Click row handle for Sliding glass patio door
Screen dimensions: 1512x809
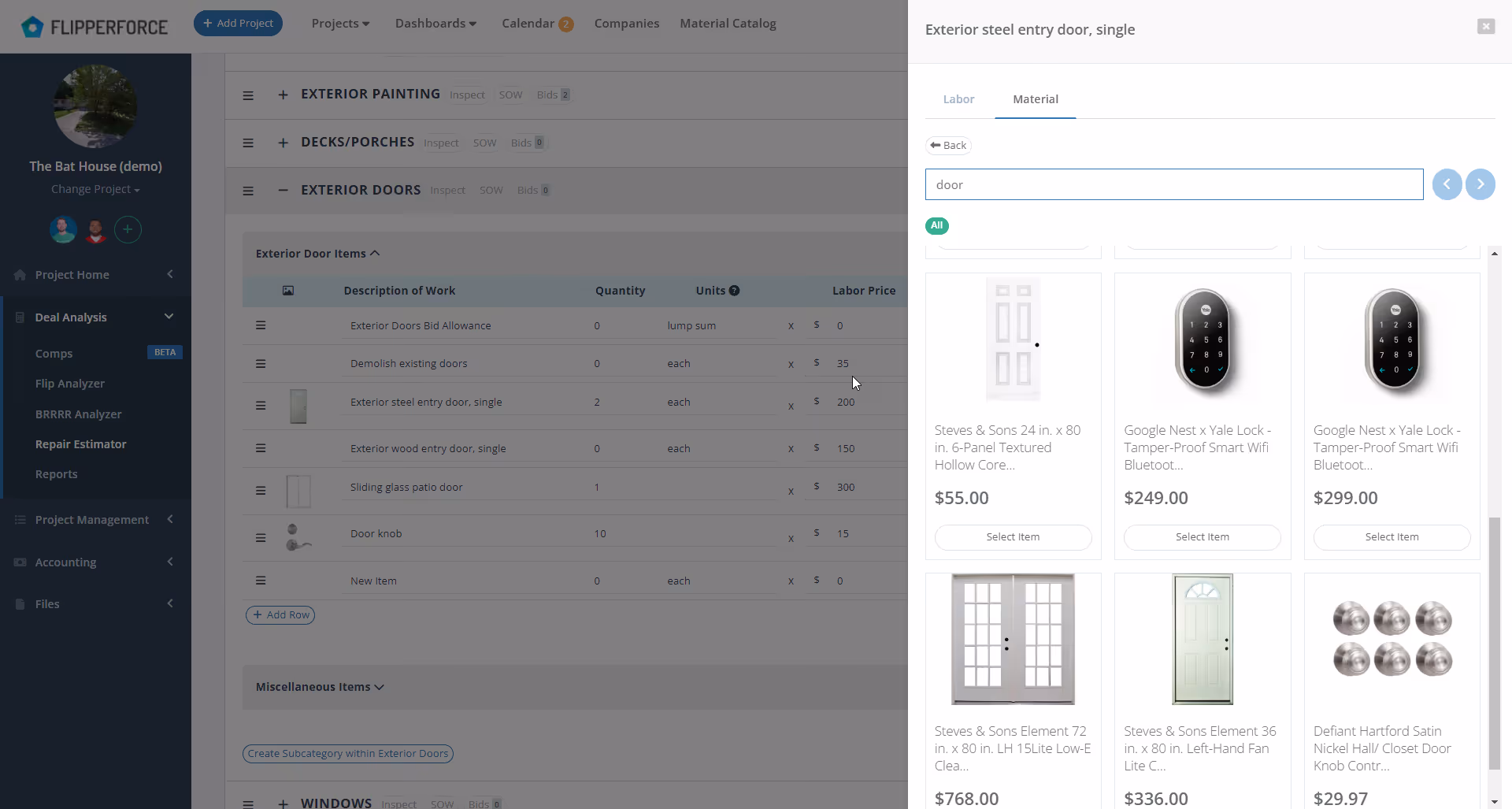(261, 491)
